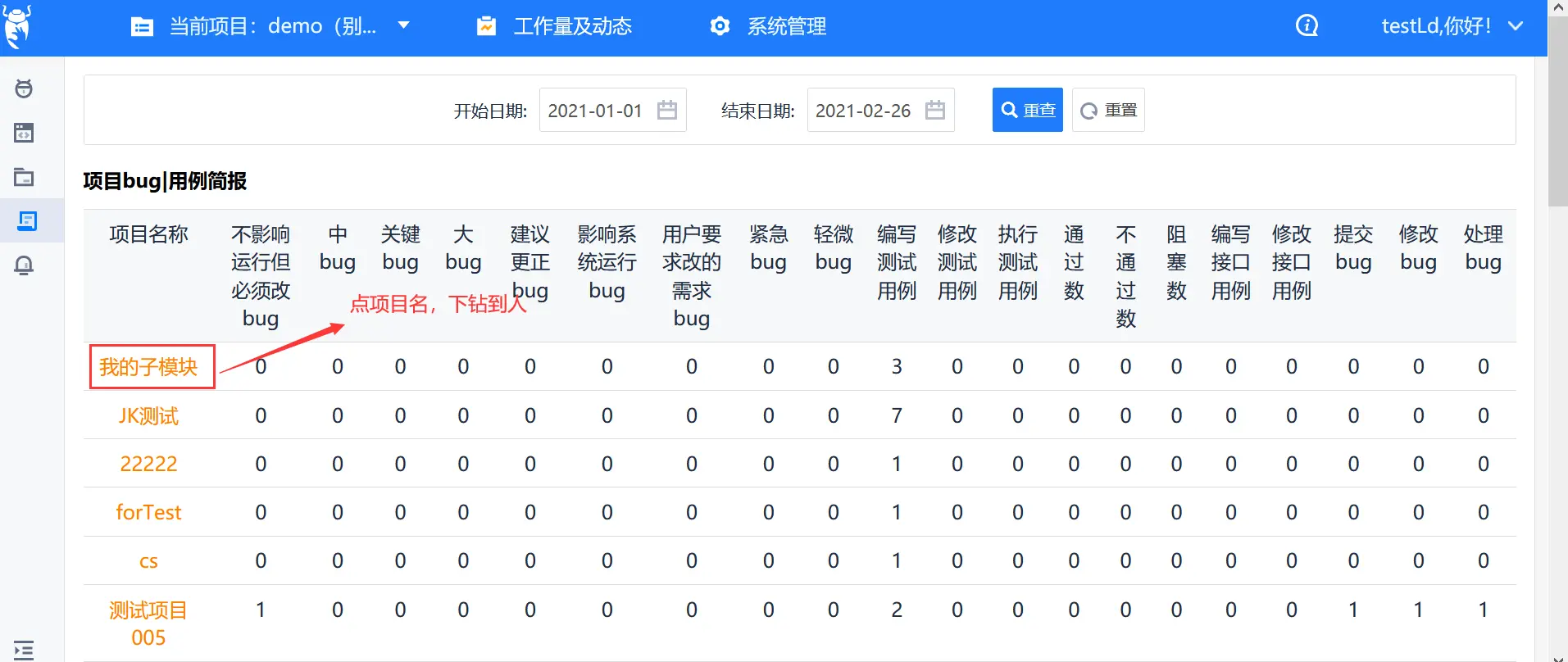Open 工作量及动态 menu
The height and width of the screenshot is (662, 1568).
pyautogui.click(x=572, y=26)
